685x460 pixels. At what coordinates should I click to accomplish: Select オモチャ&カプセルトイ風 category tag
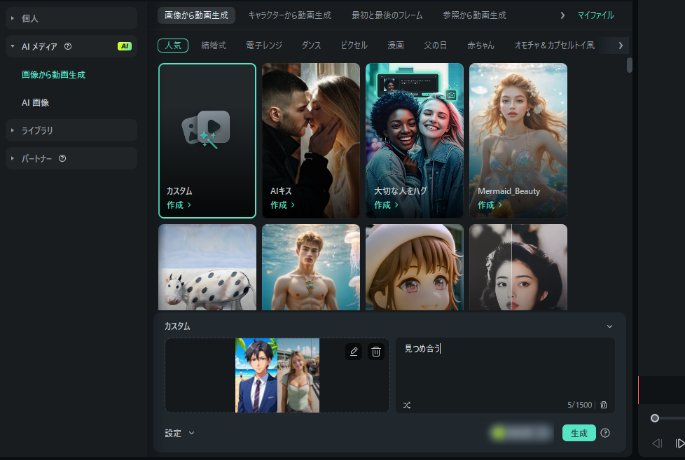pyautogui.click(x=554, y=45)
